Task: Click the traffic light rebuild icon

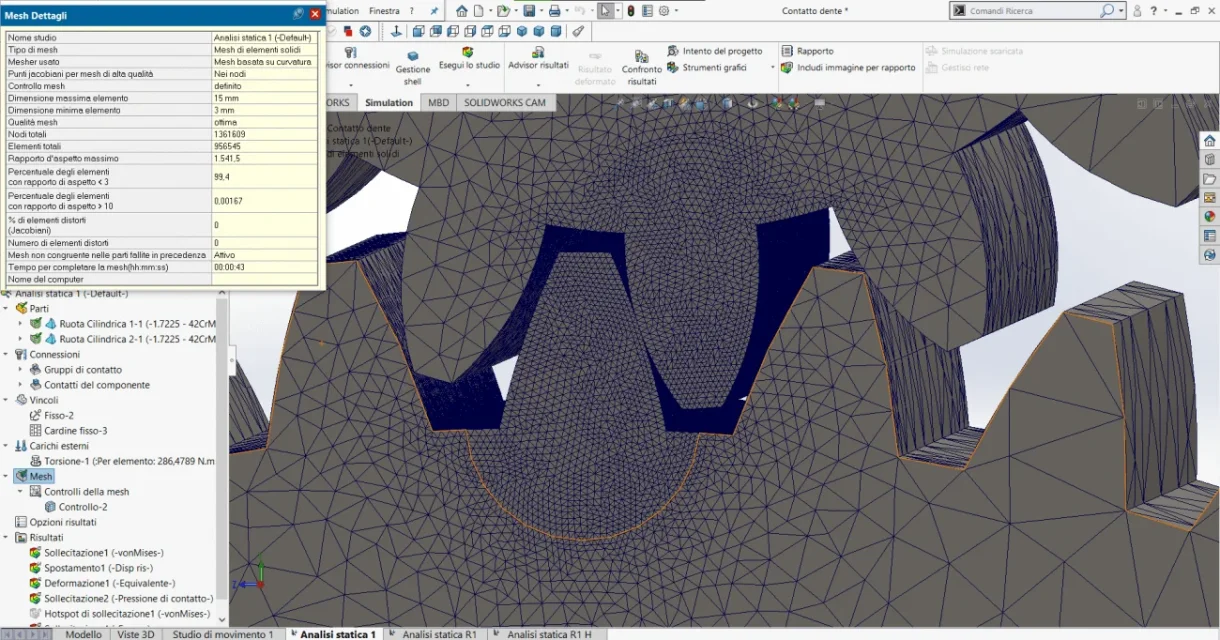Action: (x=632, y=11)
